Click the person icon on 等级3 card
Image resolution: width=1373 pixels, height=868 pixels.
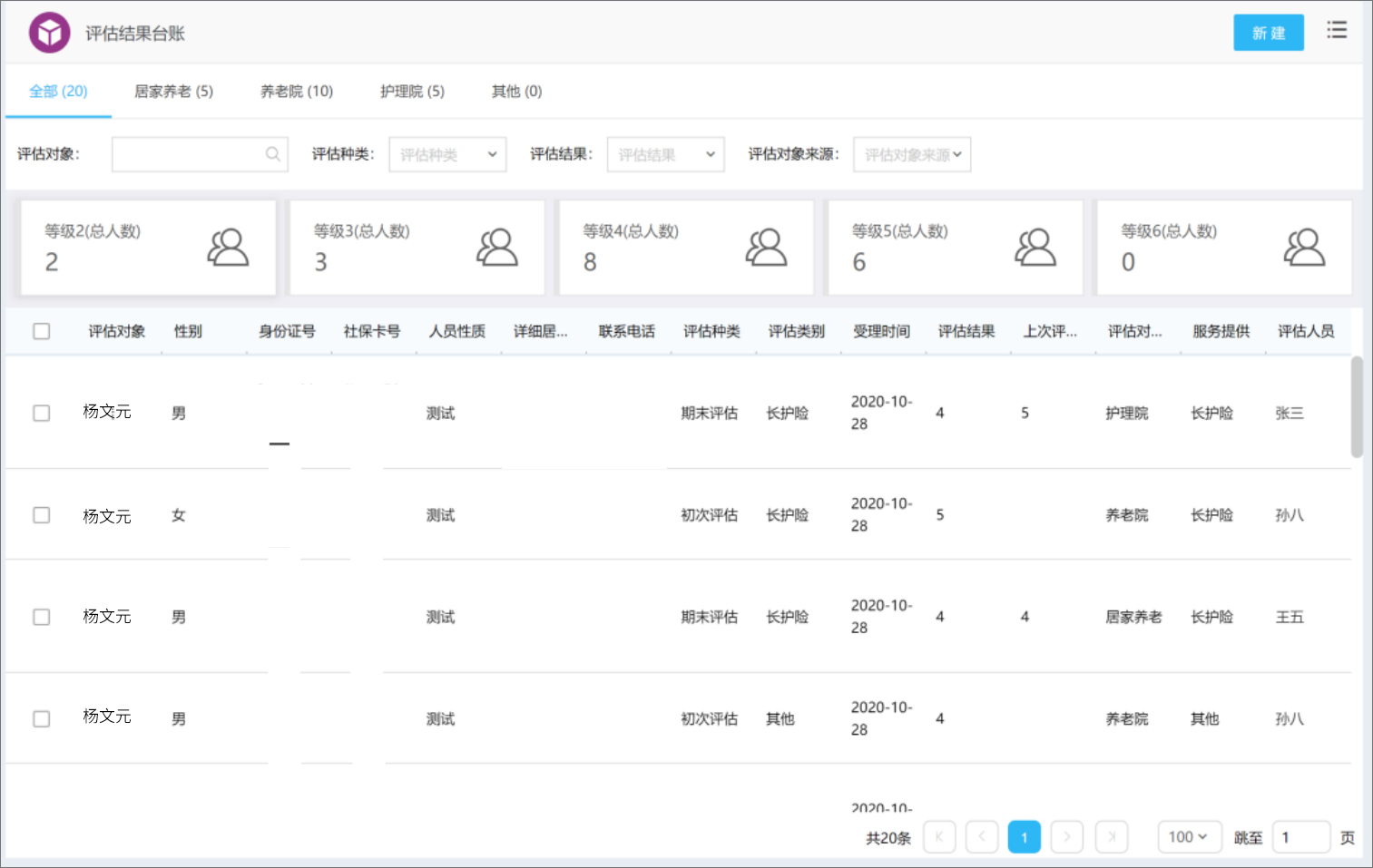(x=497, y=247)
